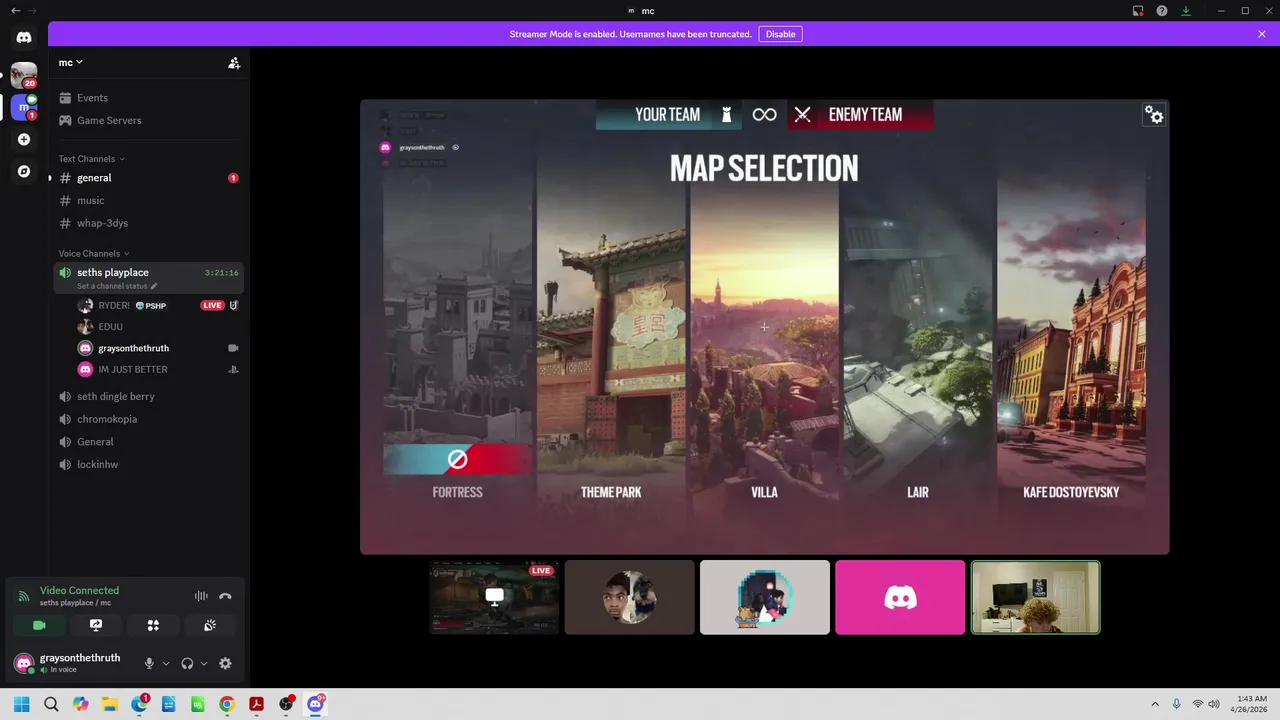Open the soundboard button
This screenshot has width=1280, height=720.
coord(210,625)
